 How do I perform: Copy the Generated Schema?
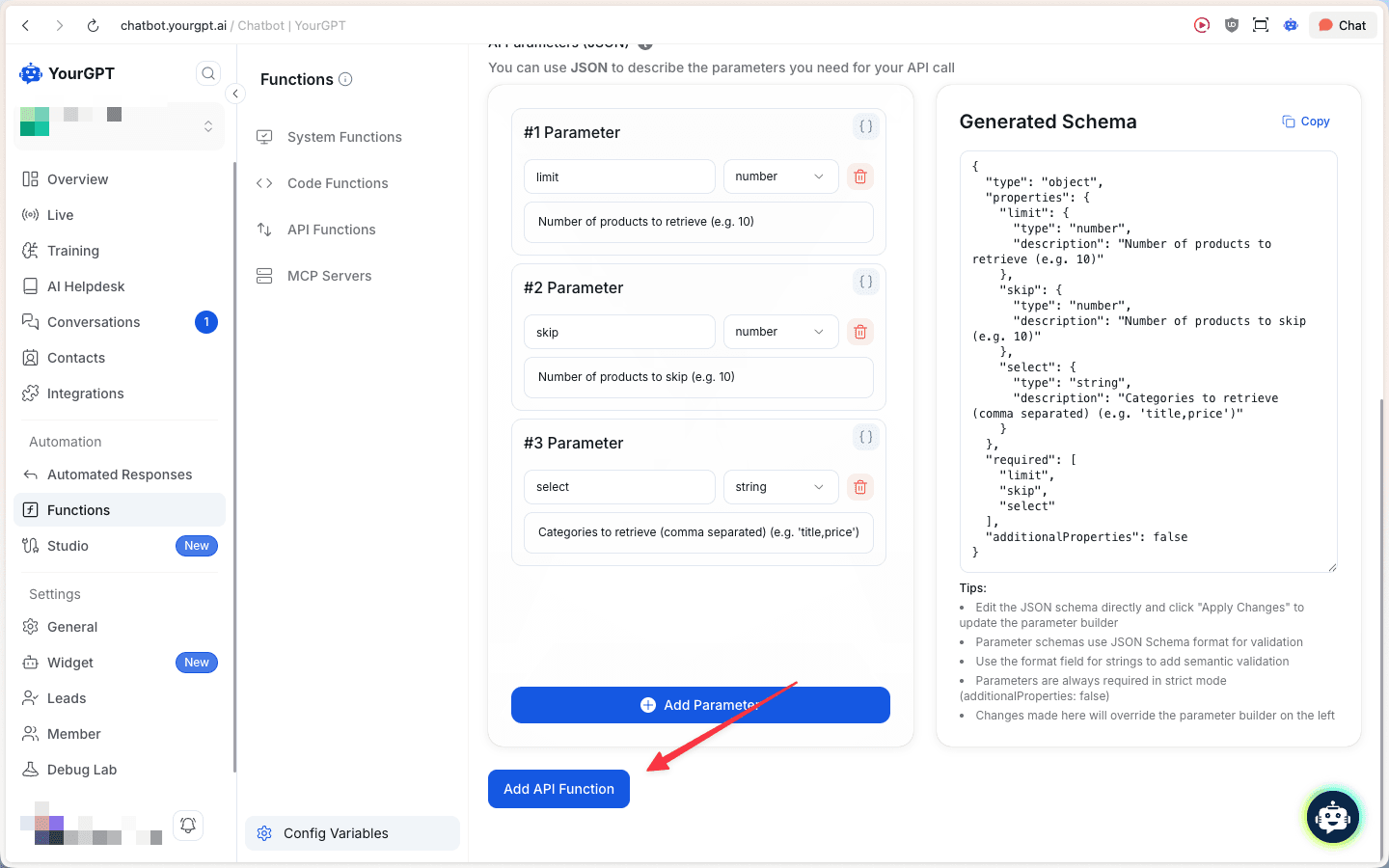(1305, 121)
